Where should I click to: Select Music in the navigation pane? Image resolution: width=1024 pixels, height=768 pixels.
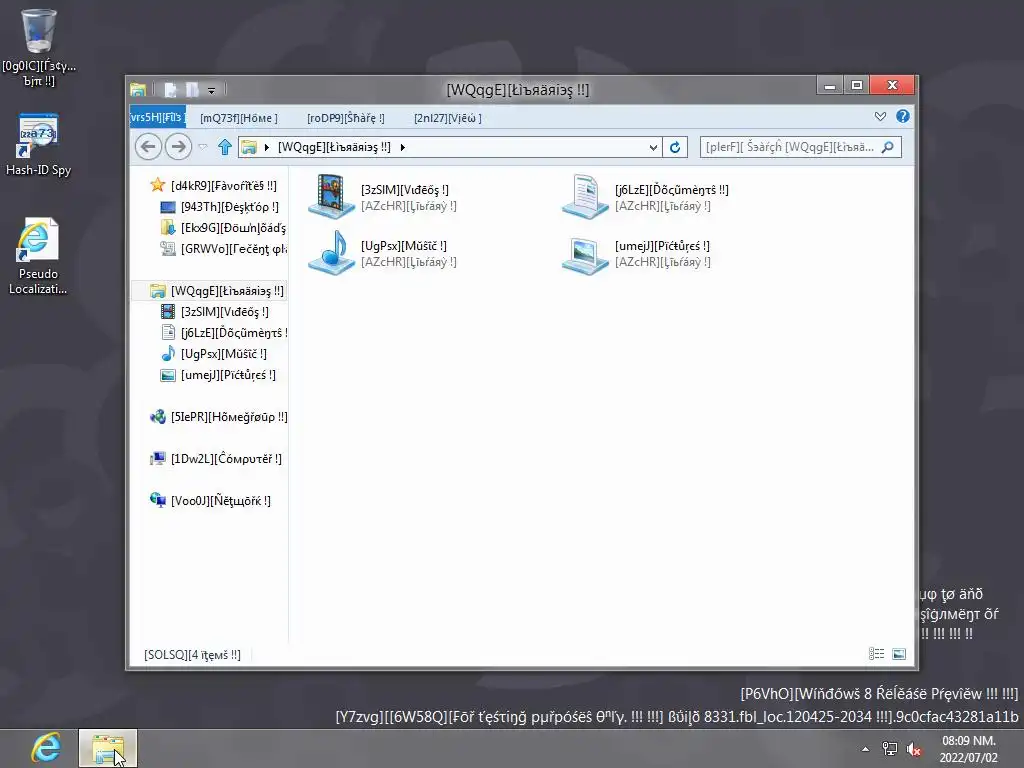tap(214, 354)
